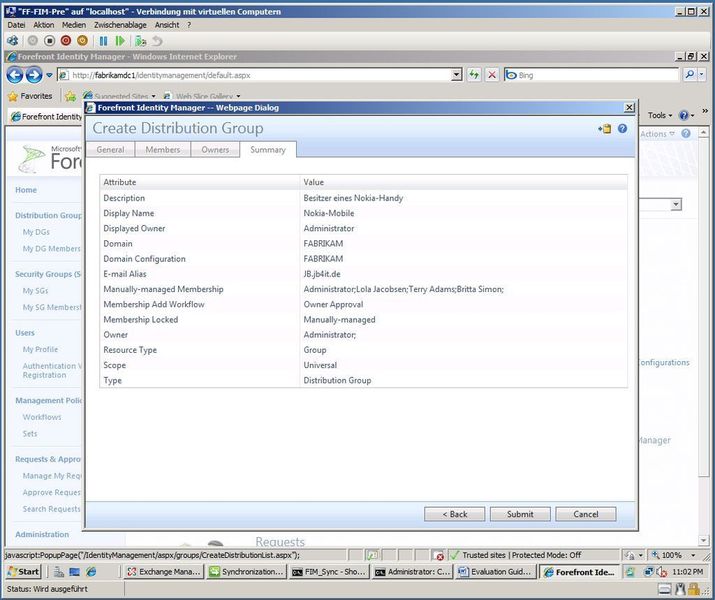This screenshot has height=600, width=715.
Task: Click the lock icon in the VM status bar
Action: click(694, 589)
